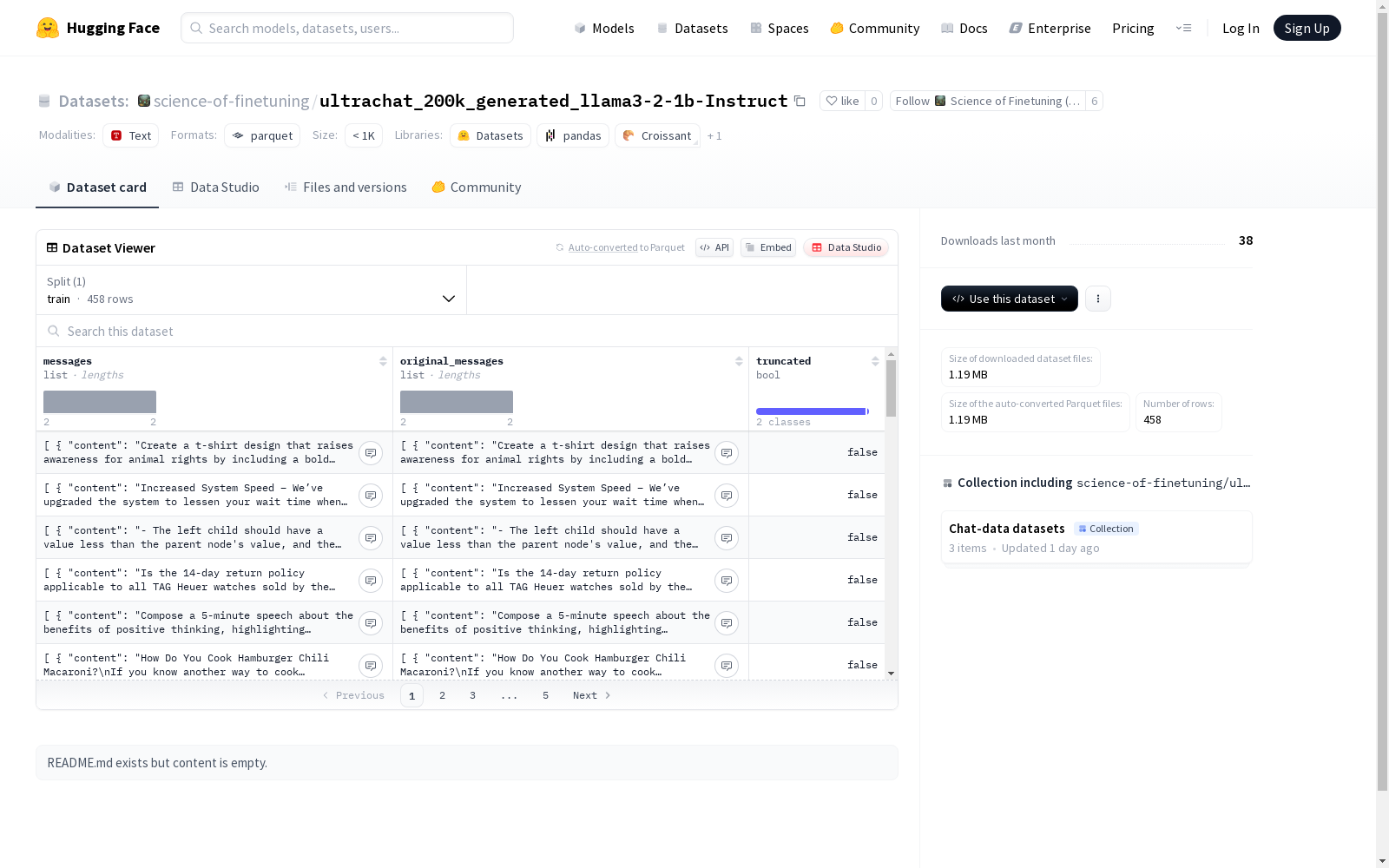Open messages conversation view for left child row

(371, 538)
